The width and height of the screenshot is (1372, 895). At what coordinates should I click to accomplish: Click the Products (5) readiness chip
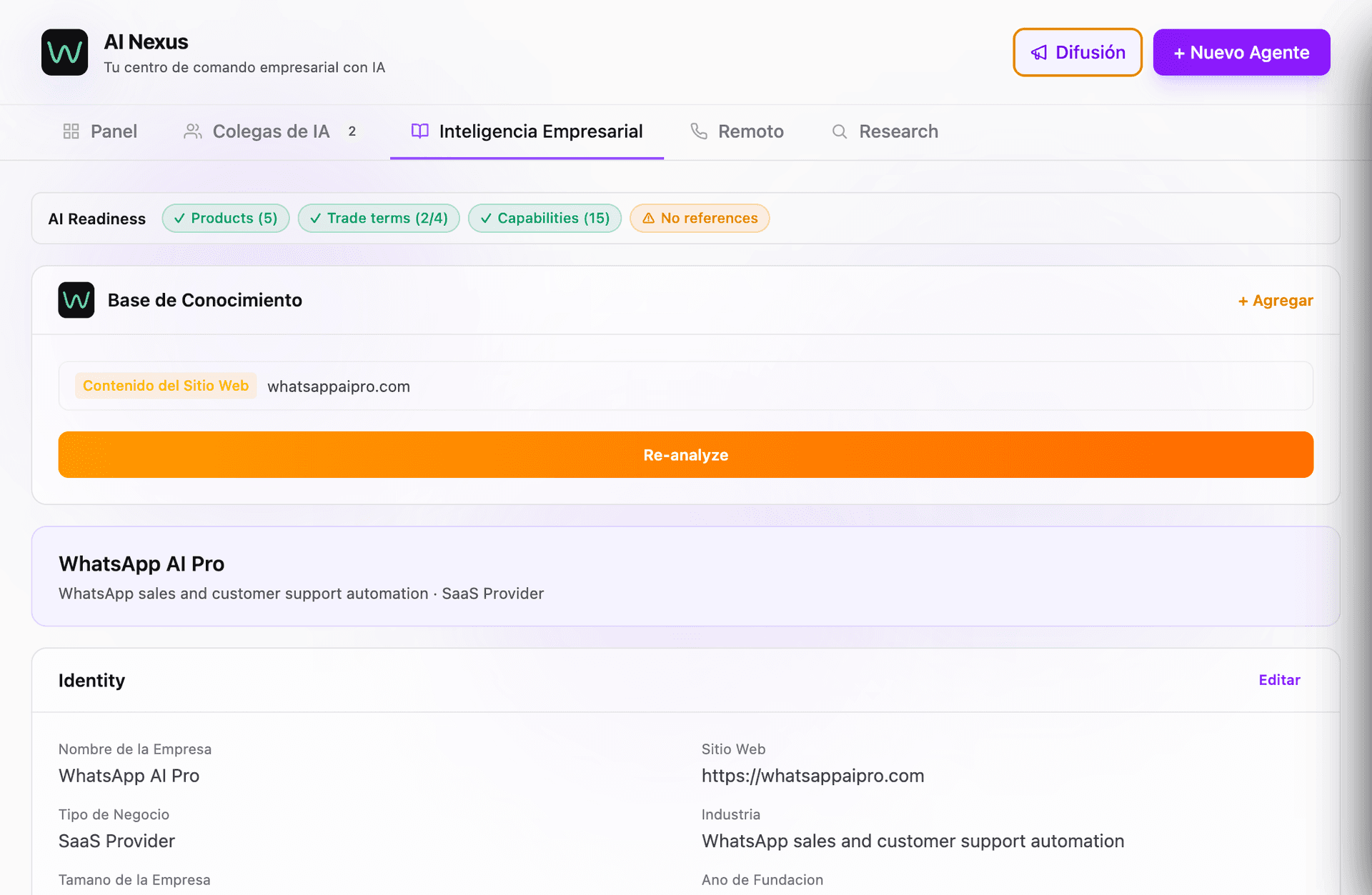(226, 219)
